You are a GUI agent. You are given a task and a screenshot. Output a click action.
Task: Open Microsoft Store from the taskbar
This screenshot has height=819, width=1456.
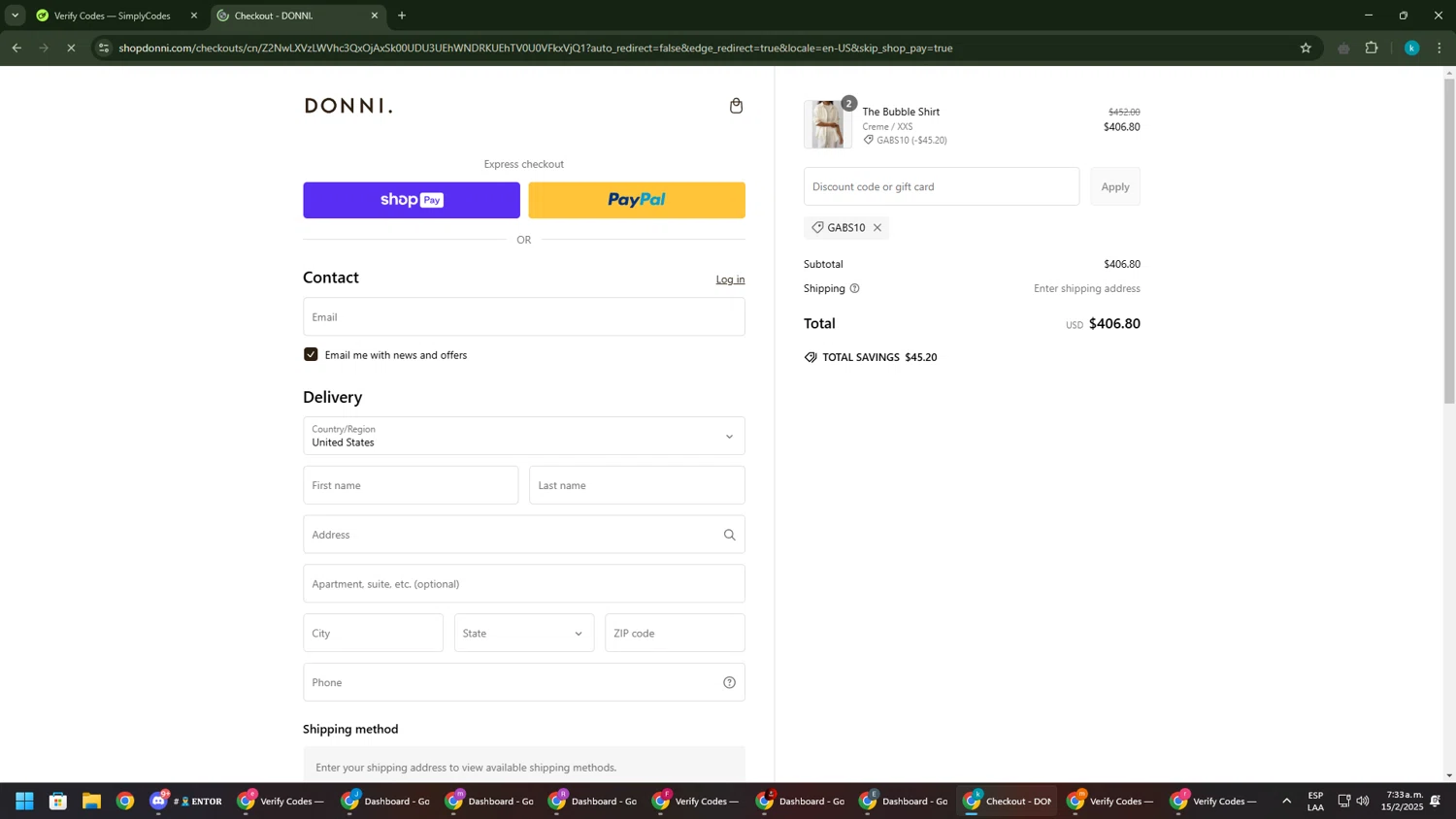pos(58,801)
